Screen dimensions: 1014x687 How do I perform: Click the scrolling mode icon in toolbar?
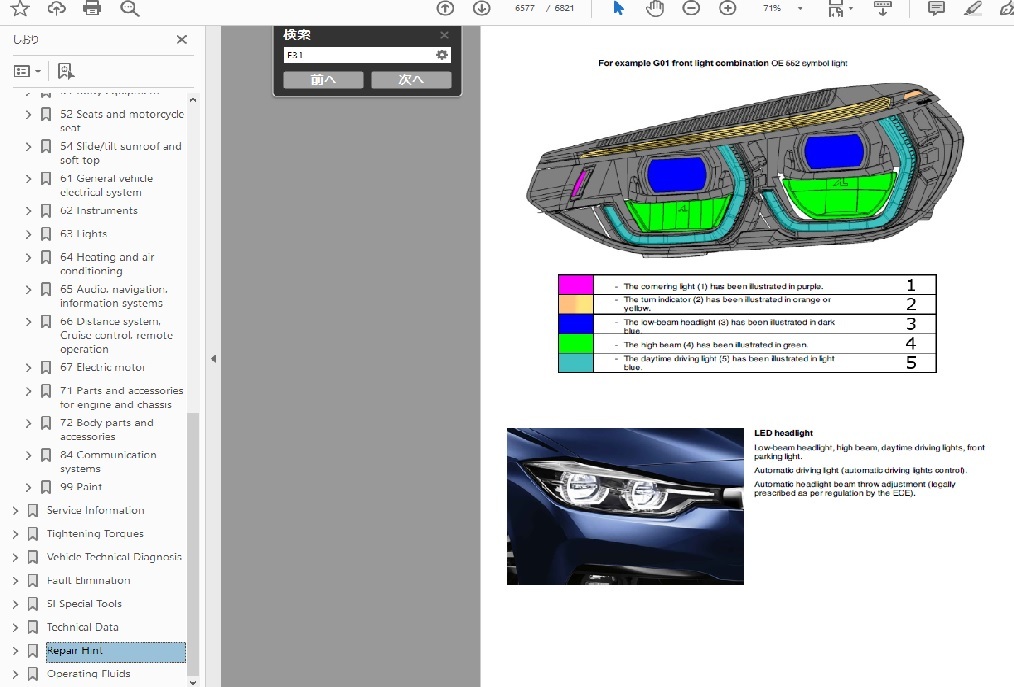coord(883,8)
